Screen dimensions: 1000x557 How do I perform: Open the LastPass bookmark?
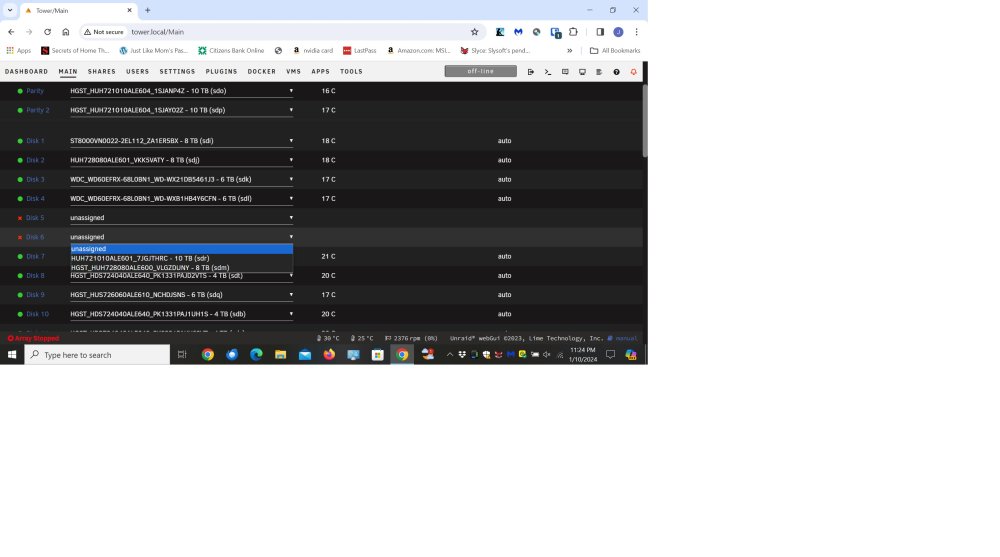tap(360, 50)
